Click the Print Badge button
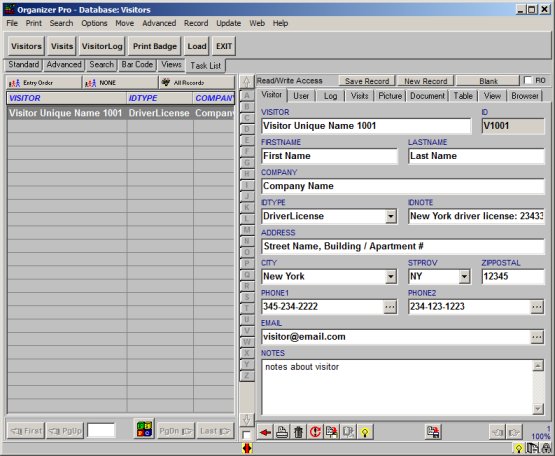The image size is (555, 456). pos(155,46)
